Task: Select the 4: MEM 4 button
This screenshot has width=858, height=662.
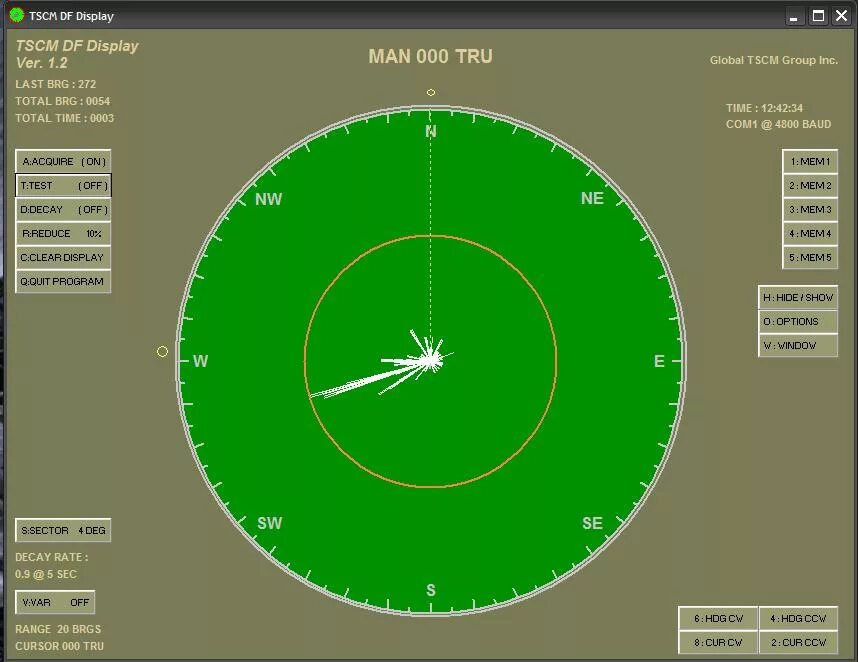Action: (x=810, y=234)
